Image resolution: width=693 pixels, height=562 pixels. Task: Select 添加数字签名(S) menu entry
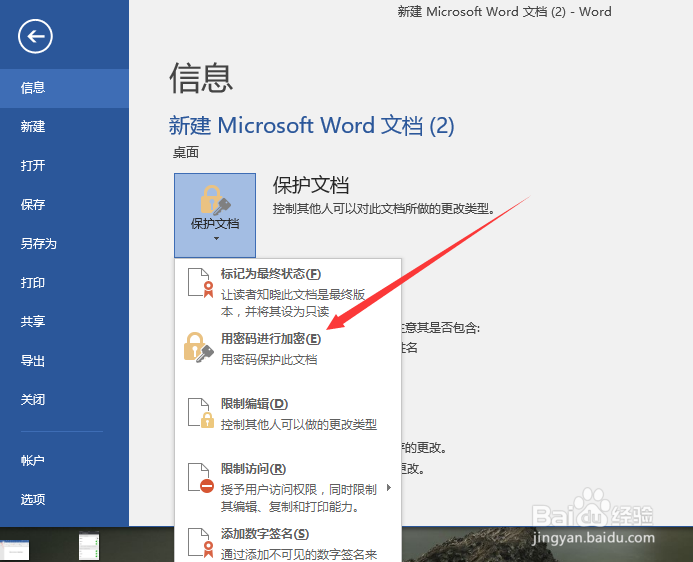tap(288, 543)
